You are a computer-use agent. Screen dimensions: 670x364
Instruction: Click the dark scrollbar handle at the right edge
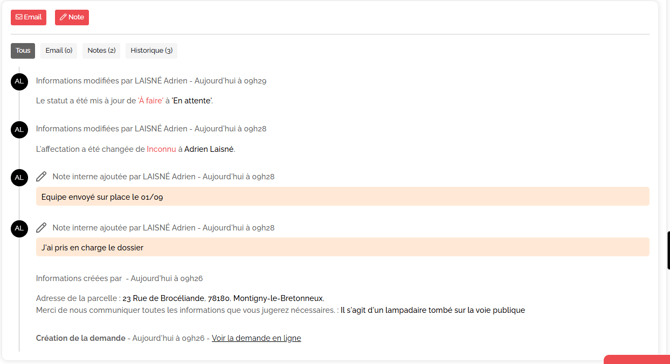point(668,250)
